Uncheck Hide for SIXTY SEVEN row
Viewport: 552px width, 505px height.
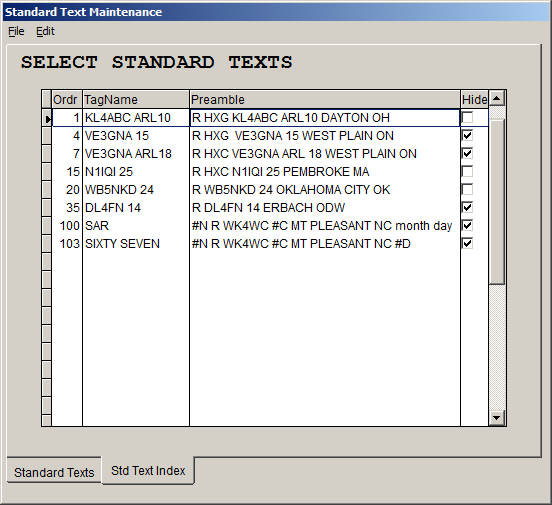[x=467, y=243]
